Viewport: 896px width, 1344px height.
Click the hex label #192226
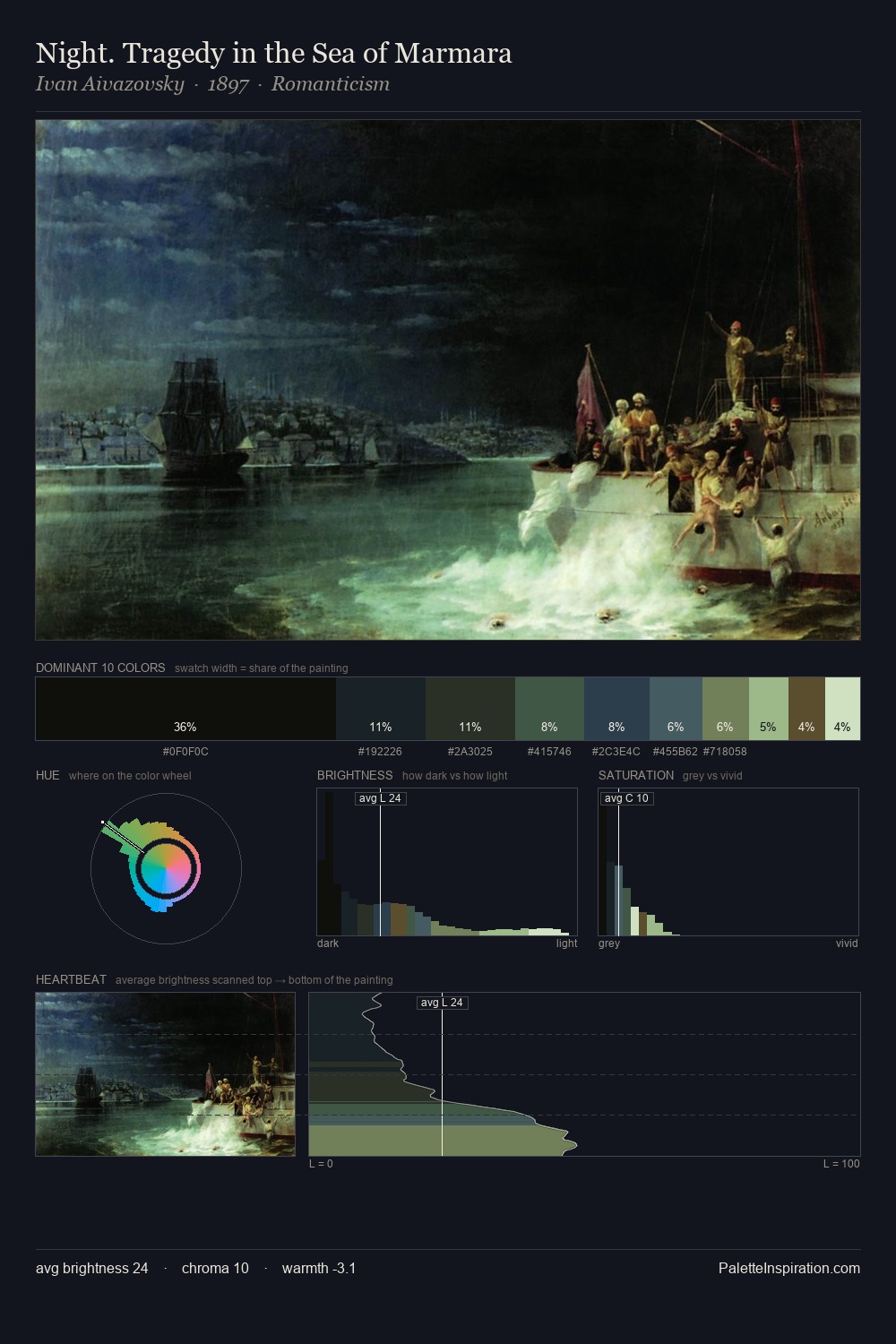(380, 752)
